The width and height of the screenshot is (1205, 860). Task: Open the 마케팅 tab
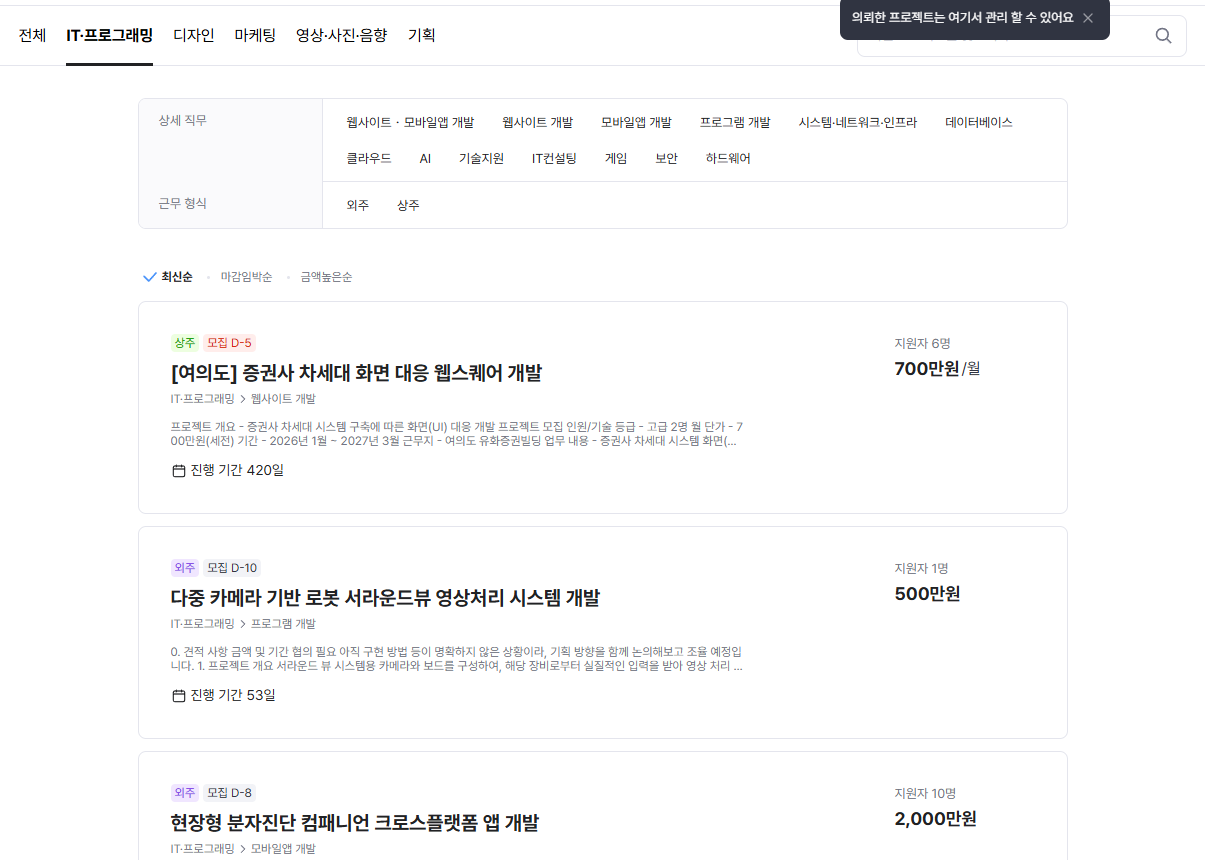pos(255,35)
